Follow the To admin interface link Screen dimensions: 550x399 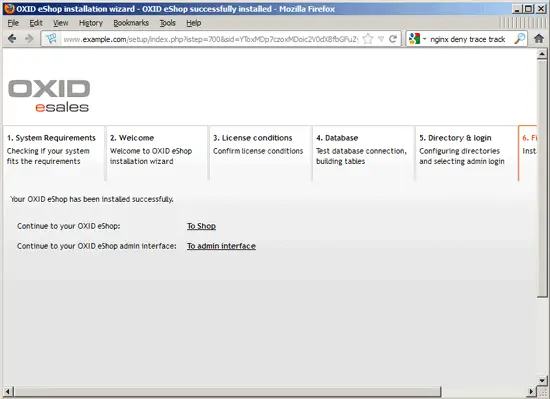point(221,246)
